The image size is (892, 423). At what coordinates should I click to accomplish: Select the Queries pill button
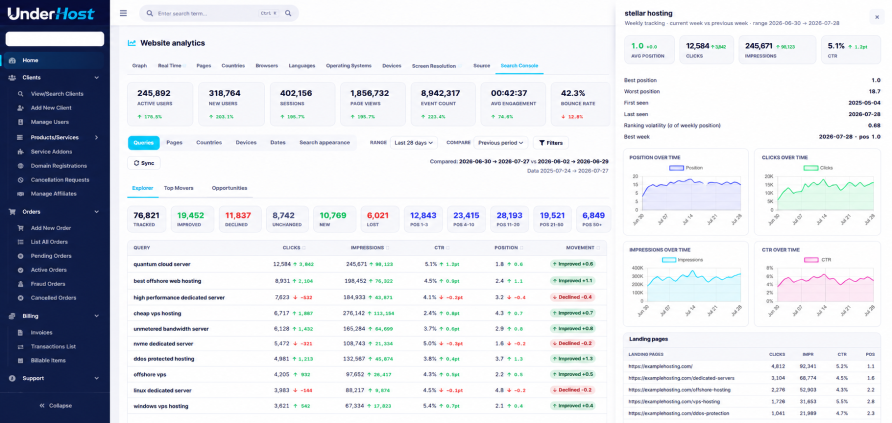point(143,143)
